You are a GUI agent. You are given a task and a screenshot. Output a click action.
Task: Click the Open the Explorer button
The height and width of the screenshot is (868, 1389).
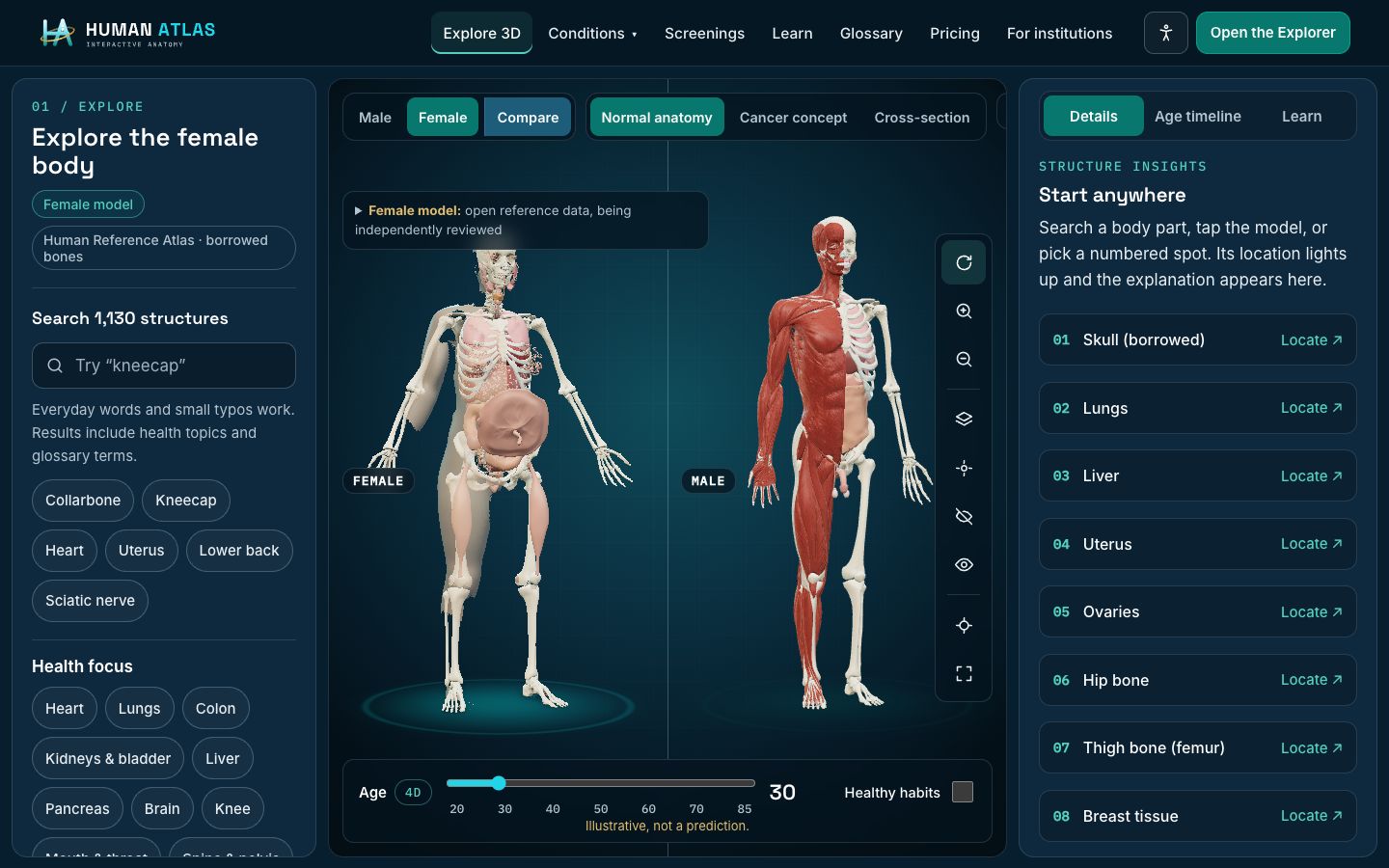point(1272,33)
